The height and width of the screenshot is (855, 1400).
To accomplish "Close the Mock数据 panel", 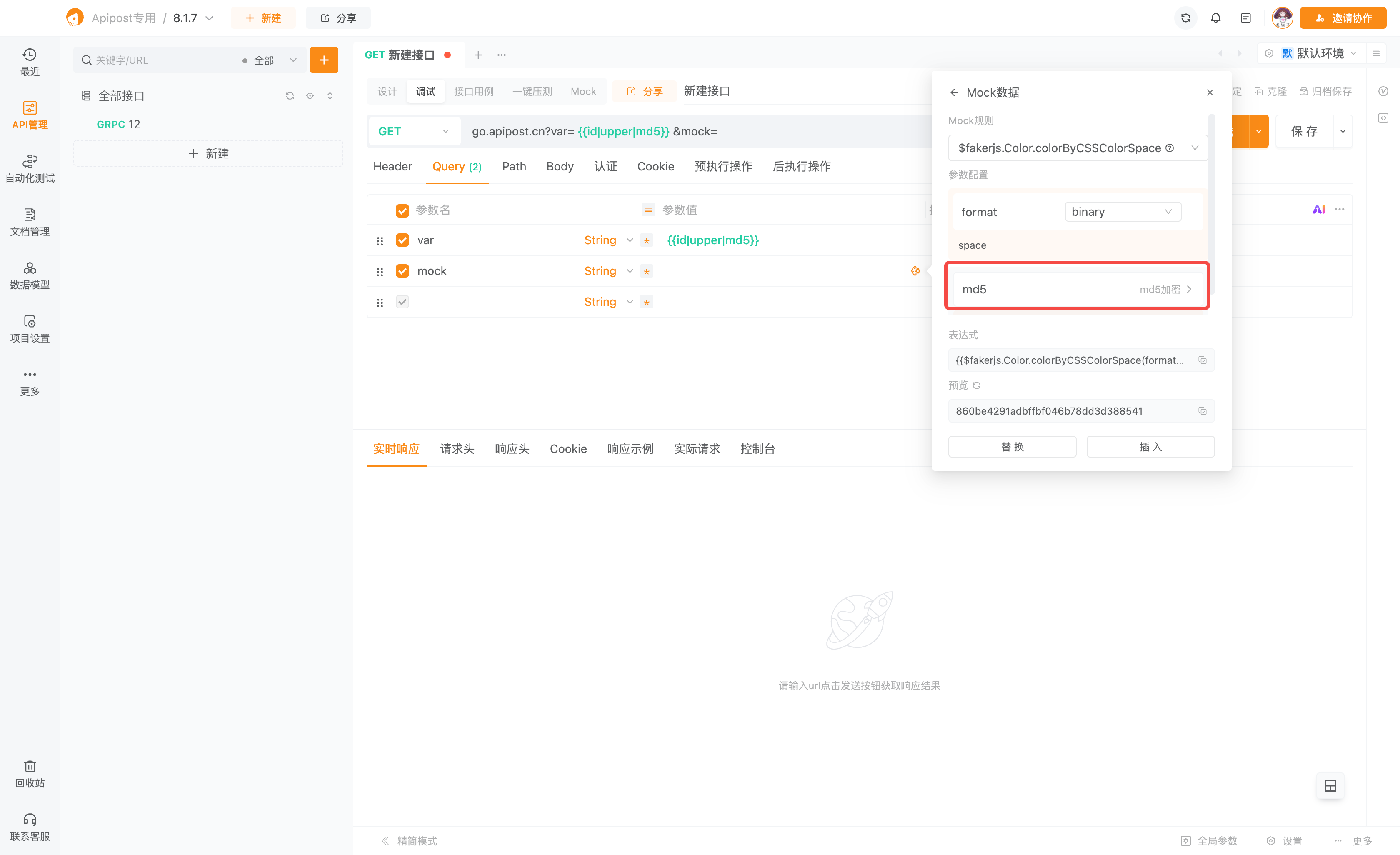I will pos(1210,92).
